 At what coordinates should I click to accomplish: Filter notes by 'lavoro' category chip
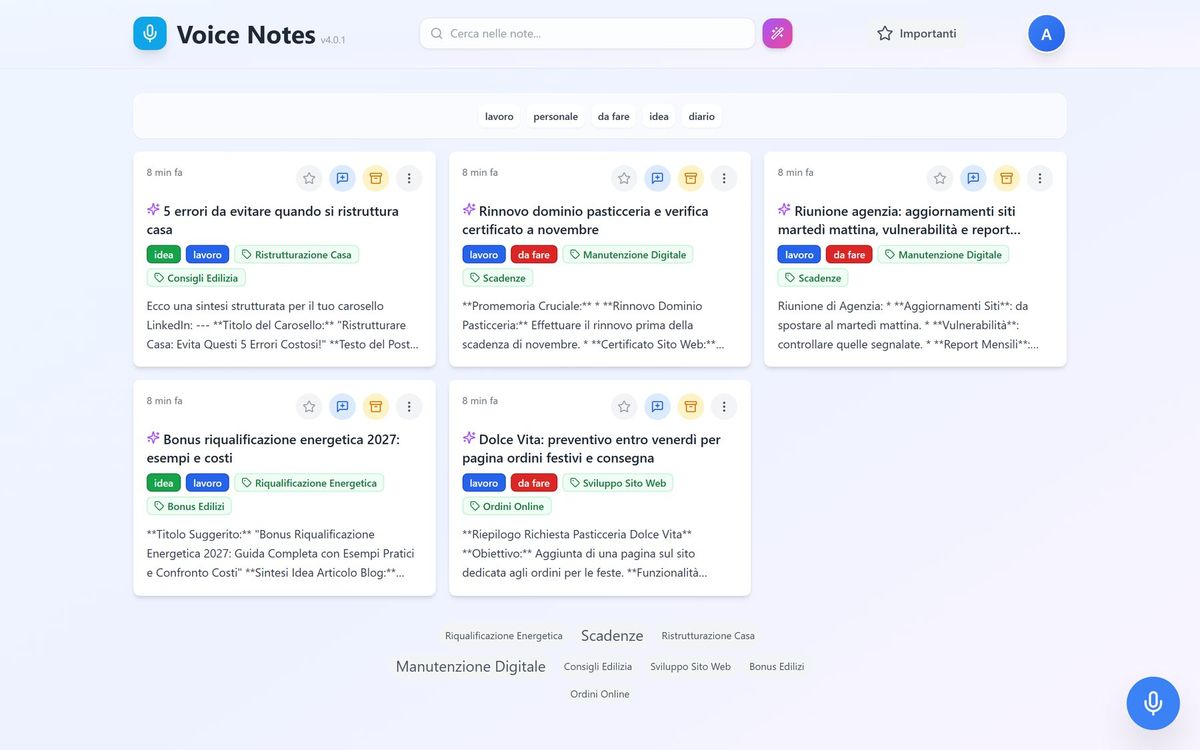[x=499, y=117]
